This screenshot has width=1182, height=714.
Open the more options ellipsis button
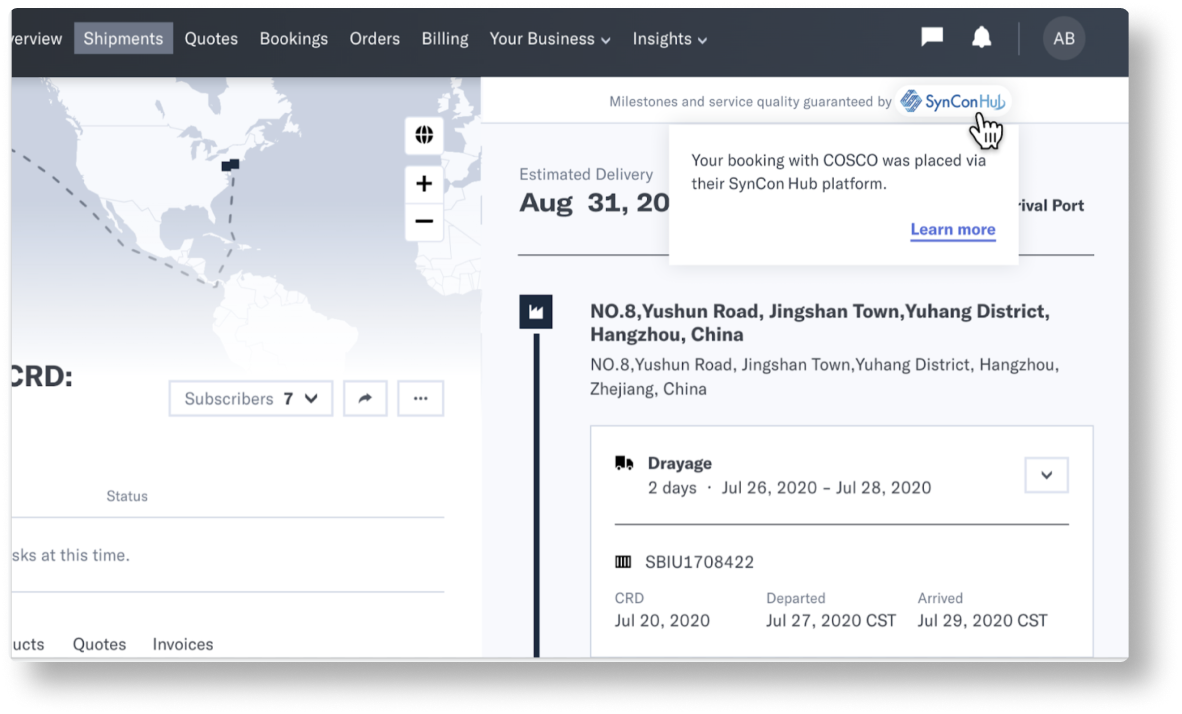point(421,398)
